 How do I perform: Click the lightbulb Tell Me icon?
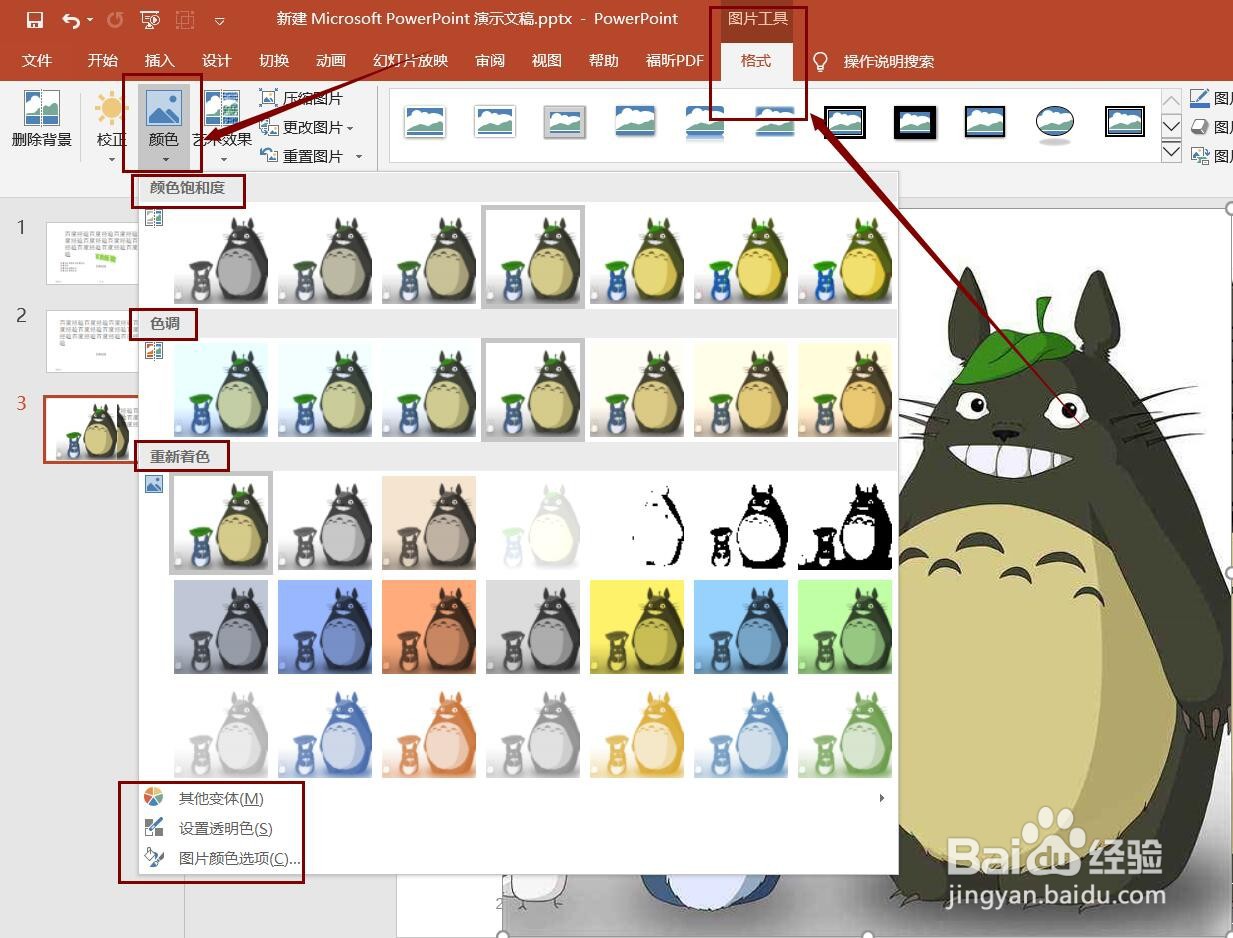(x=820, y=61)
